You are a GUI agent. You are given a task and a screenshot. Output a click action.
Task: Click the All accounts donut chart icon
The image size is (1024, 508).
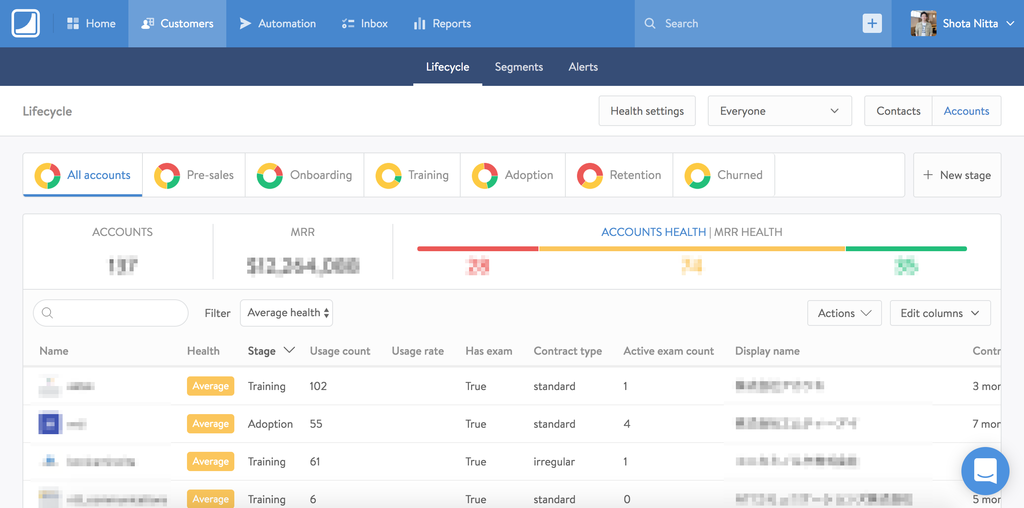pos(48,175)
